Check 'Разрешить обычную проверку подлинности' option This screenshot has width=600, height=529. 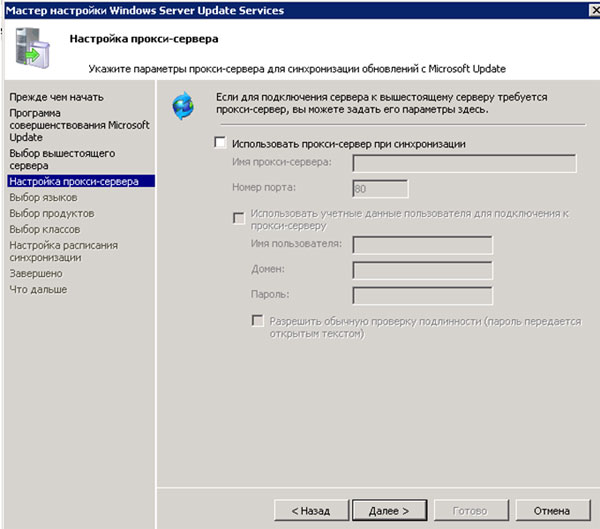point(258,321)
